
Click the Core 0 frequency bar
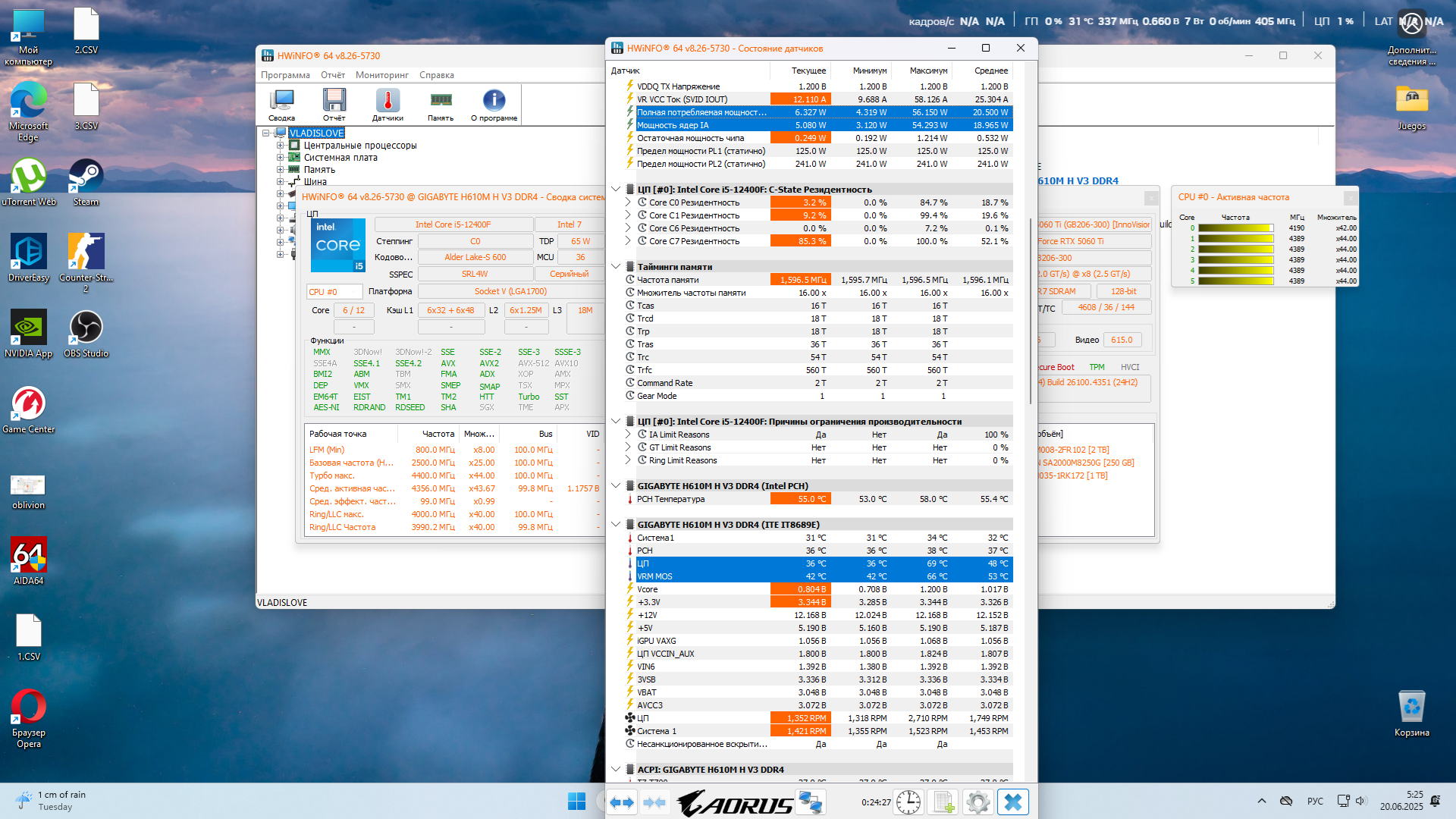(1235, 228)
